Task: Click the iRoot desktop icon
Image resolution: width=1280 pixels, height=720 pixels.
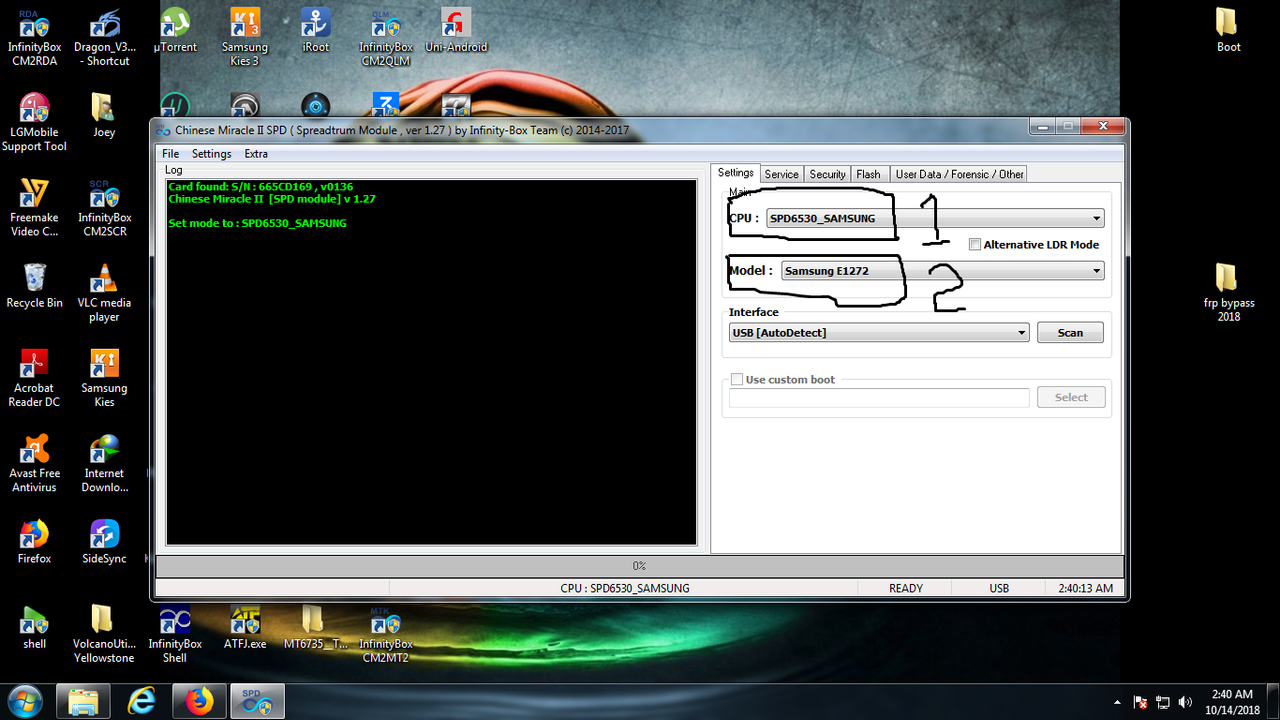Action: (x=315, y=31)
